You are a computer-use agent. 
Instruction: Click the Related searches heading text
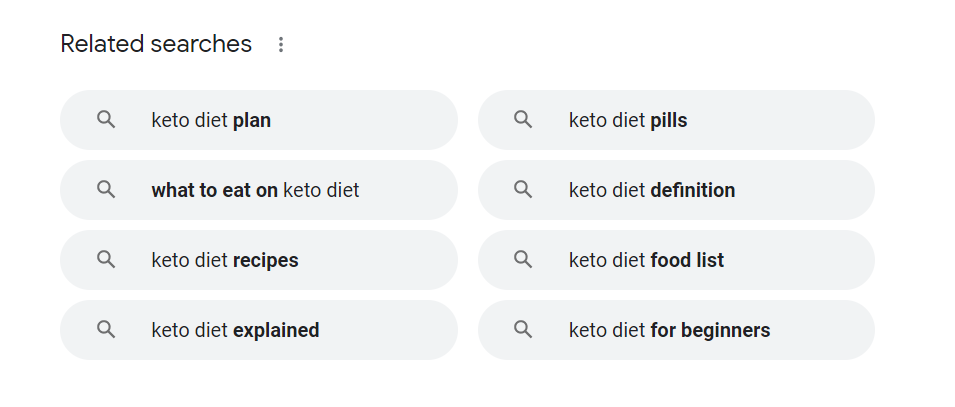click(156, 44)
